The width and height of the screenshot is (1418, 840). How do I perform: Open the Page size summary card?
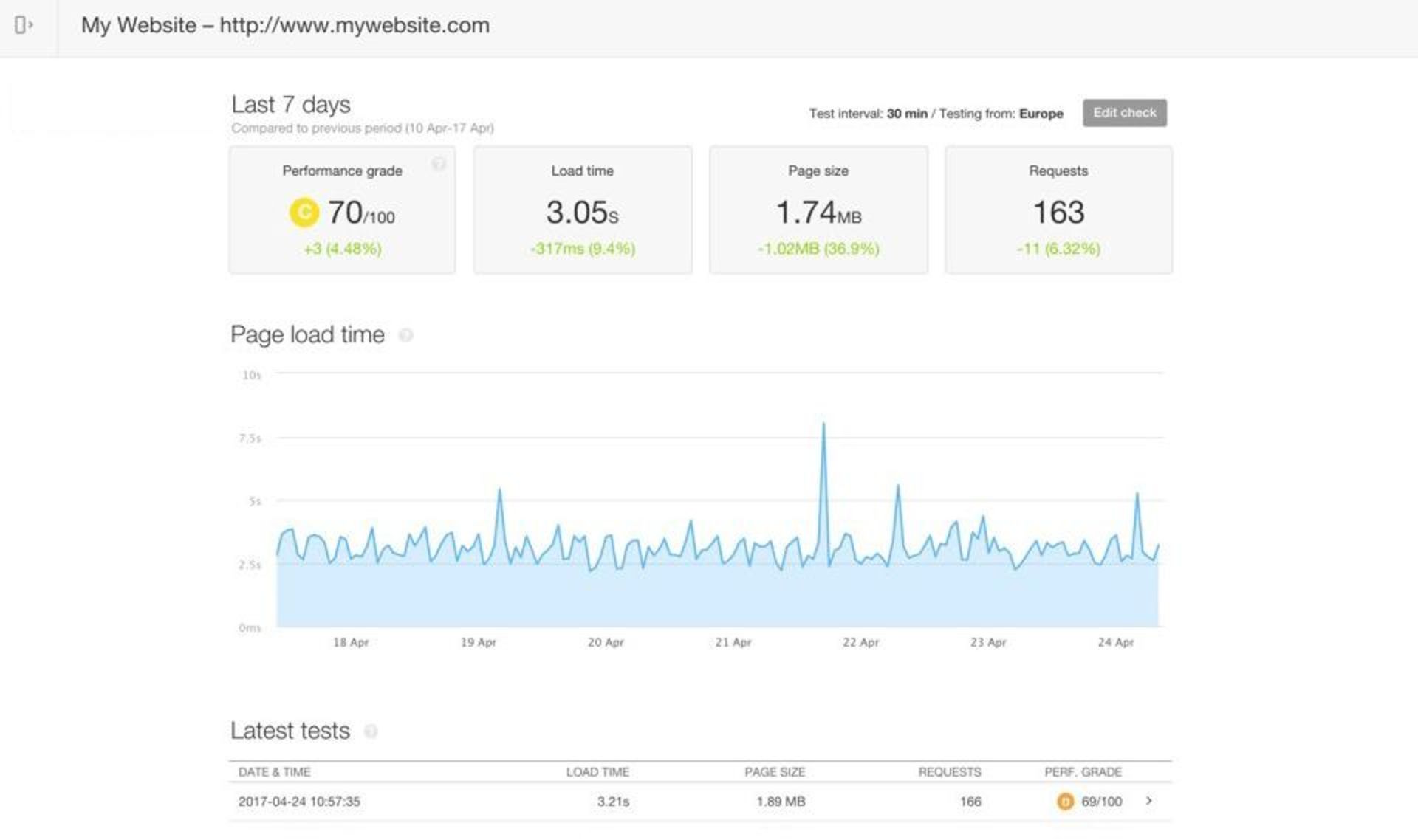coord(818,210)
